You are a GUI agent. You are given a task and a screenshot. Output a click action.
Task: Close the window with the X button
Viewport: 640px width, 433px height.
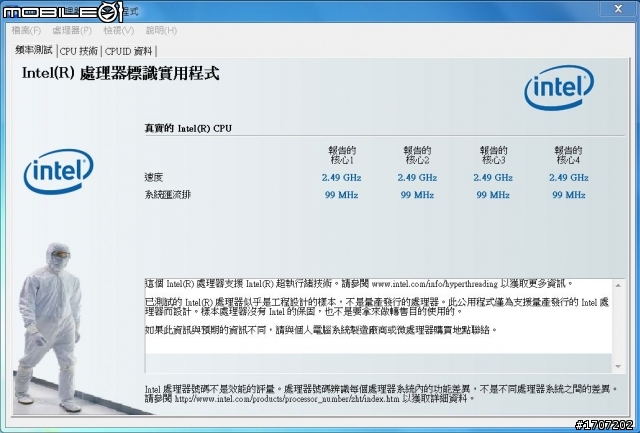[618, 9]
